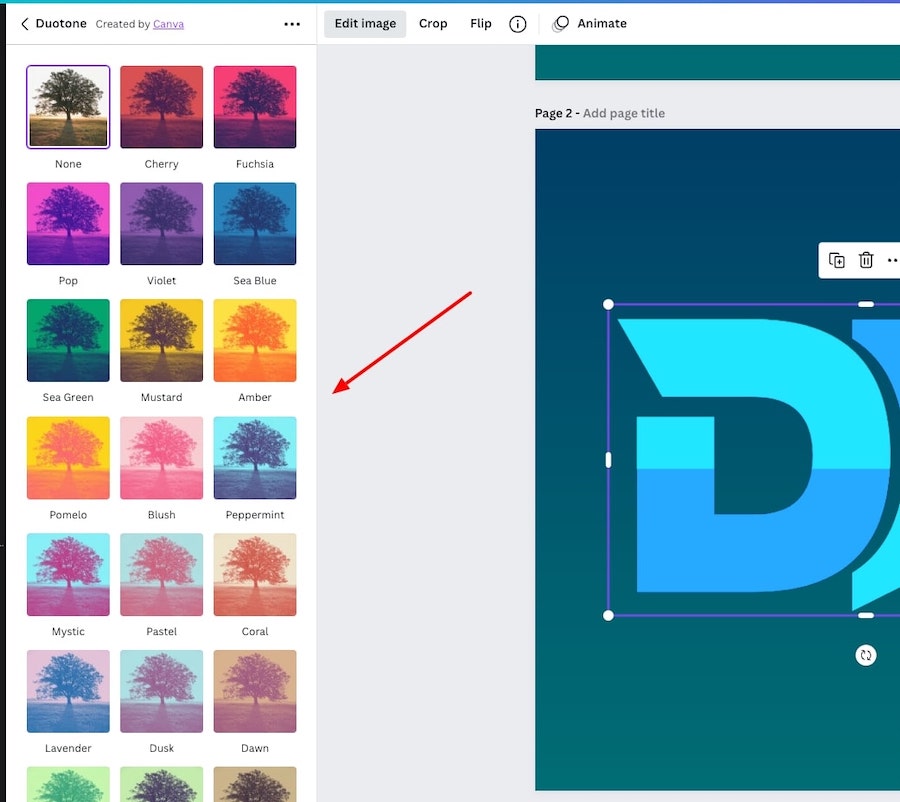The height and width of the screenshot is (802, 900).
Task: Duplicate the selected element using the copy icon
Action: [x=837, y=260]
